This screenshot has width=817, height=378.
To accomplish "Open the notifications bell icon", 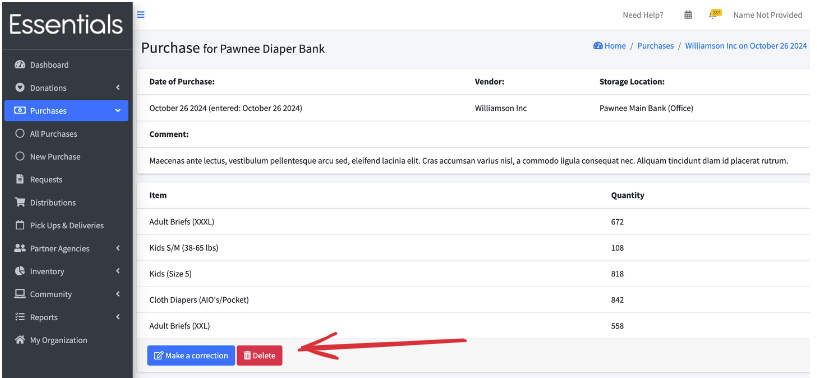I will (x=714, y=14).
